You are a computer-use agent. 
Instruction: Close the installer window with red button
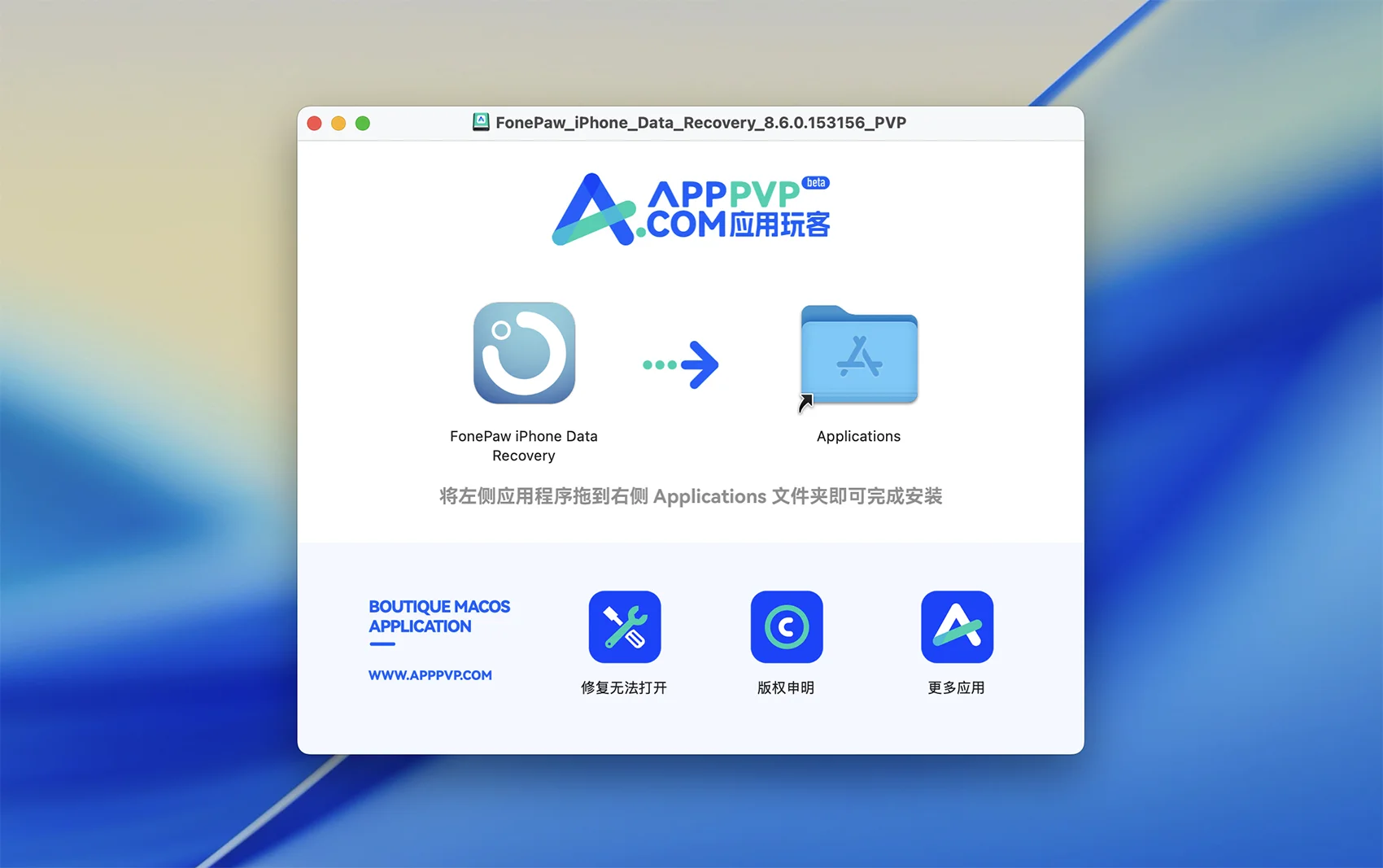[315, 123]
